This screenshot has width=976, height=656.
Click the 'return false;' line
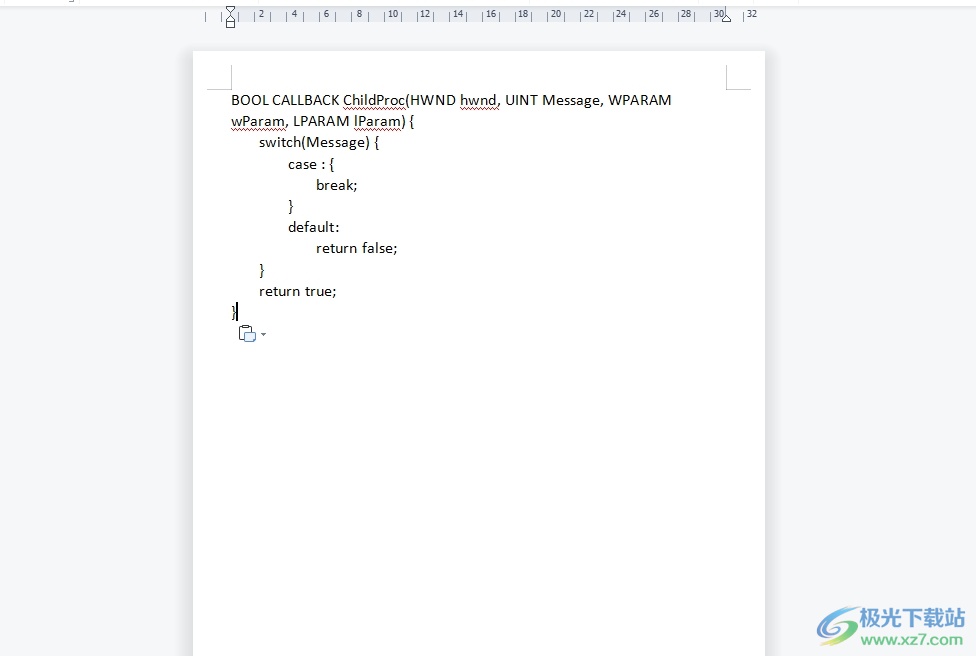(356, 248)
